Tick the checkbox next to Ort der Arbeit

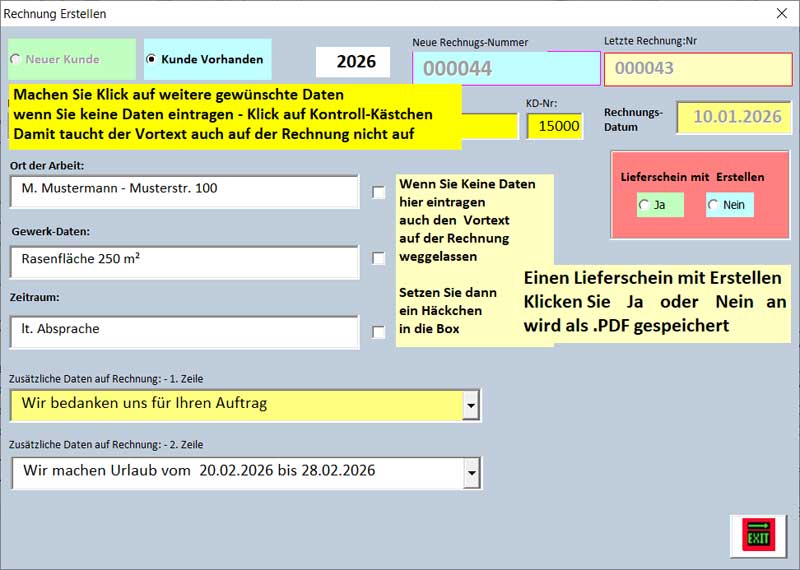click(x=378, y=192)
